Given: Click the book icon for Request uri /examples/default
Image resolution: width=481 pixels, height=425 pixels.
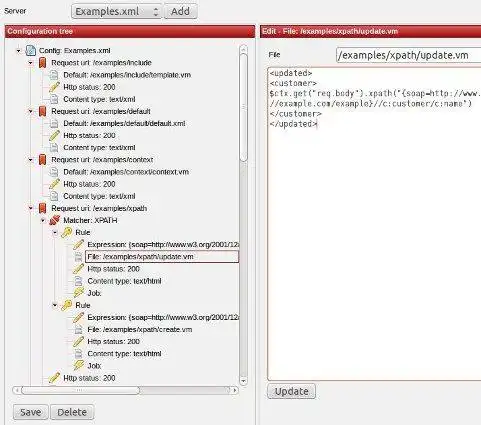Looking at the screenshot, I should (42, 111).
